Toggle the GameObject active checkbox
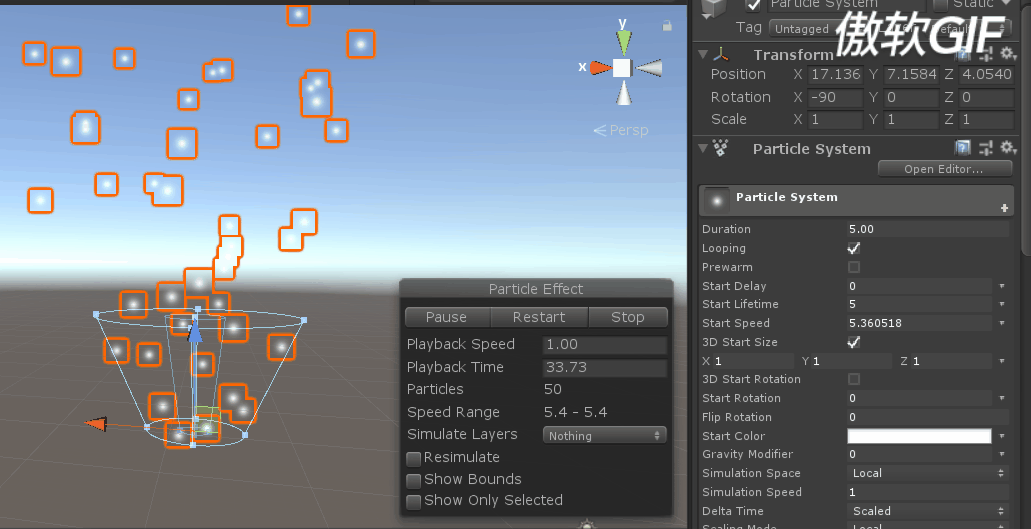Viewport: 1031px width, 529px height. tap(754, 5)
